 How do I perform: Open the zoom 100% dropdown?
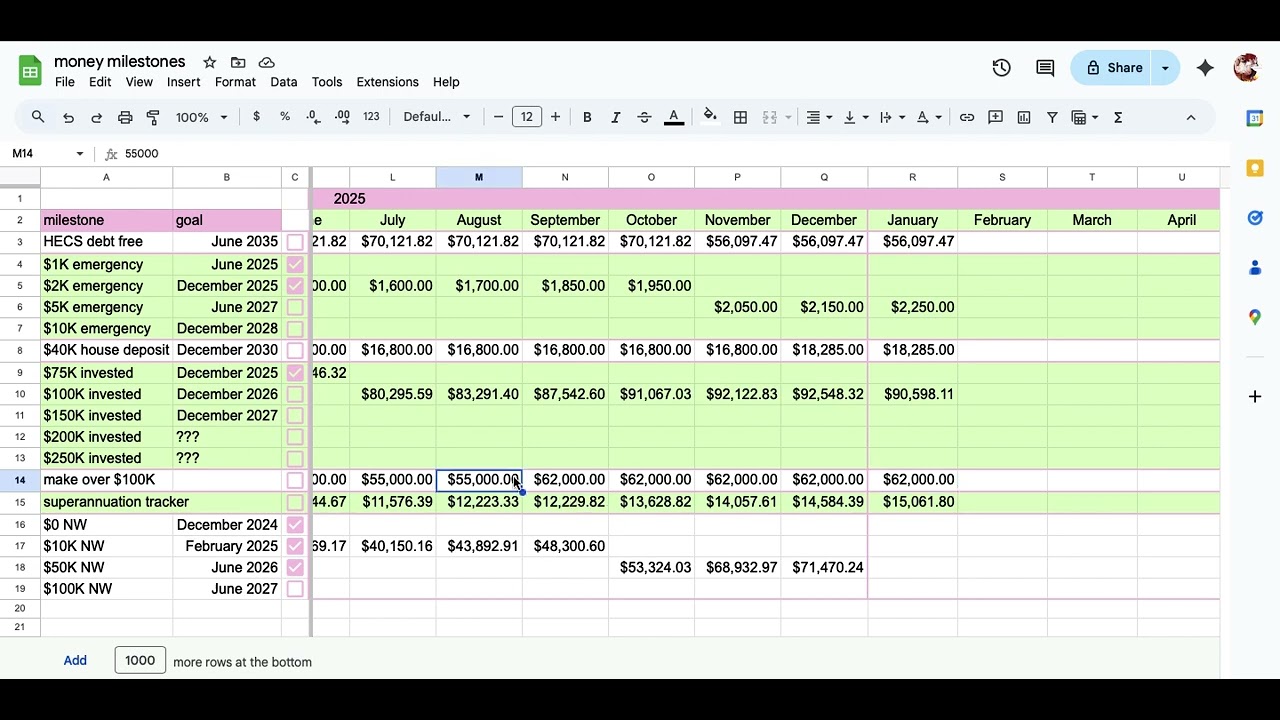click(201, 117)
